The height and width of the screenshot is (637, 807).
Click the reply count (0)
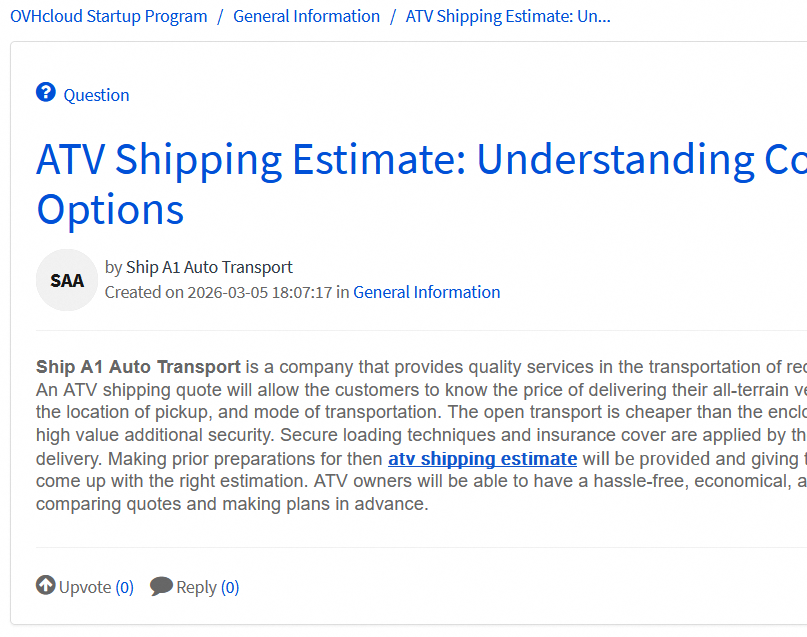(x=230, y=587)
